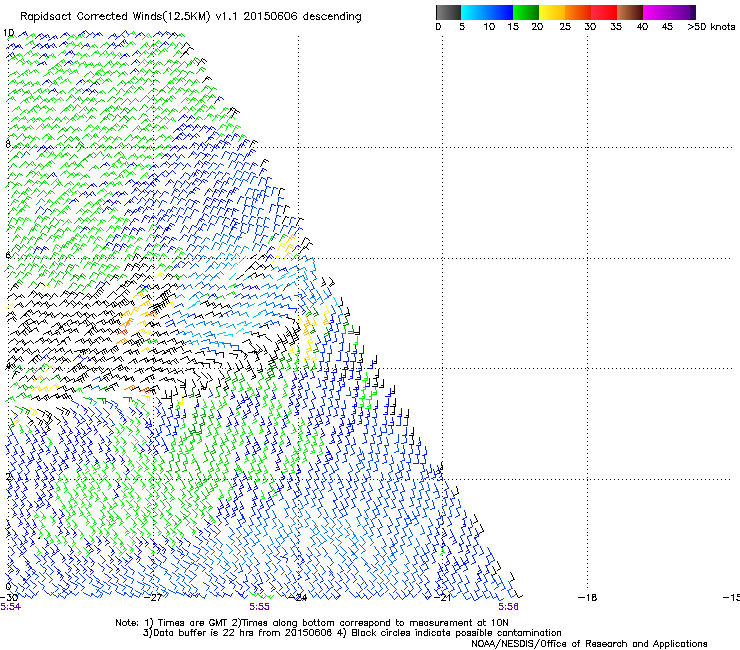Click the purple '5:54' time label
This screenshot has width=740, height=650.
[x=10, y=607]
